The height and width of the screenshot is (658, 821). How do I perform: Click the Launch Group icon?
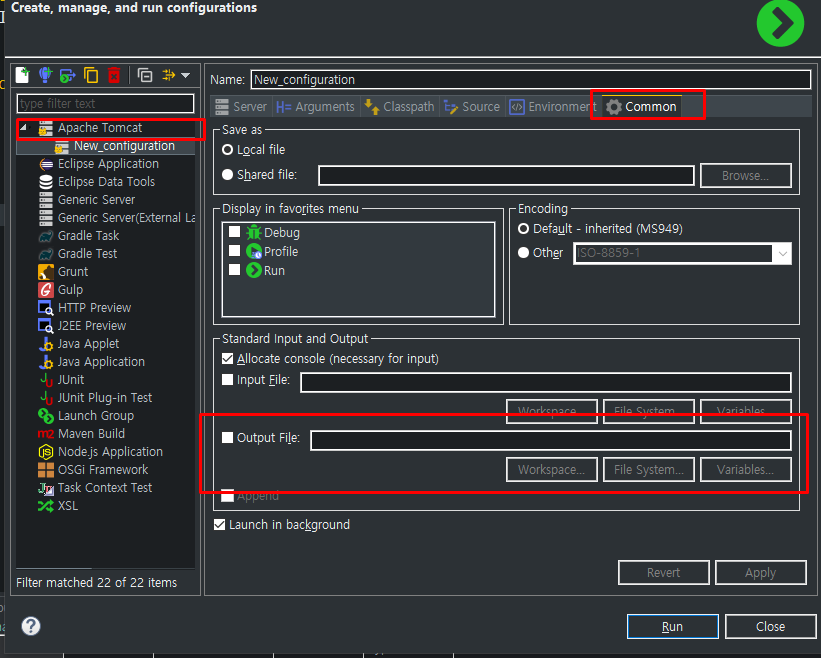[x=46, y=416]
